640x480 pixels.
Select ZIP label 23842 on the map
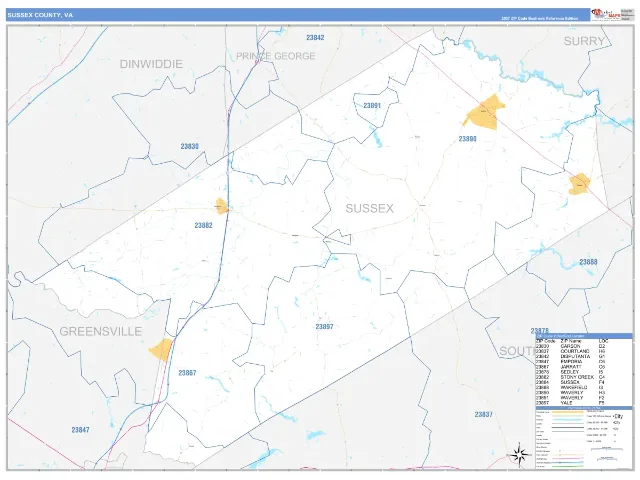(x=315, y=38)
